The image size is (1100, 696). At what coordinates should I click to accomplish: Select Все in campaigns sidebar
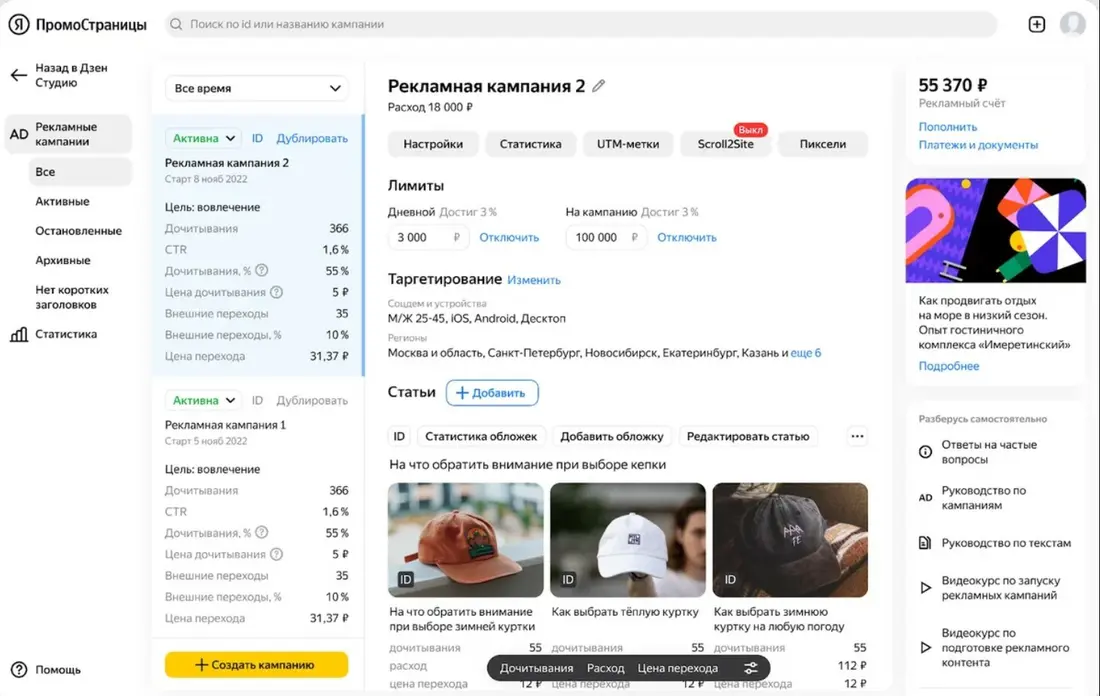(80, 172)
